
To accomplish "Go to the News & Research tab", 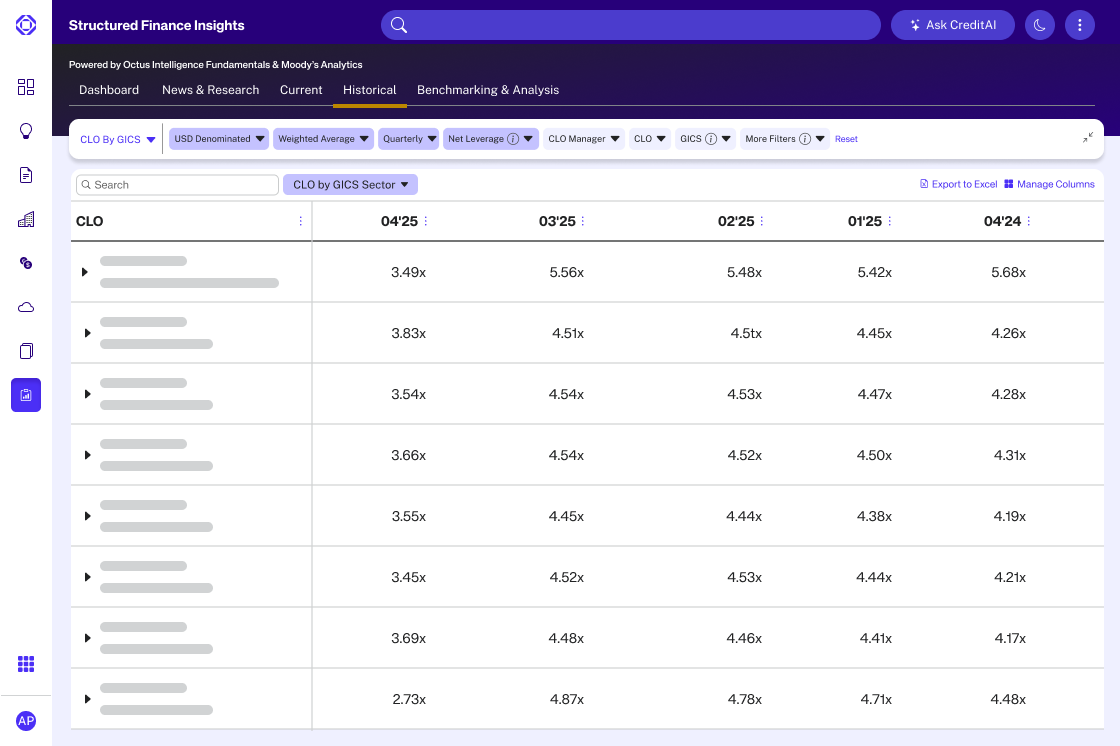I will 210,90.
